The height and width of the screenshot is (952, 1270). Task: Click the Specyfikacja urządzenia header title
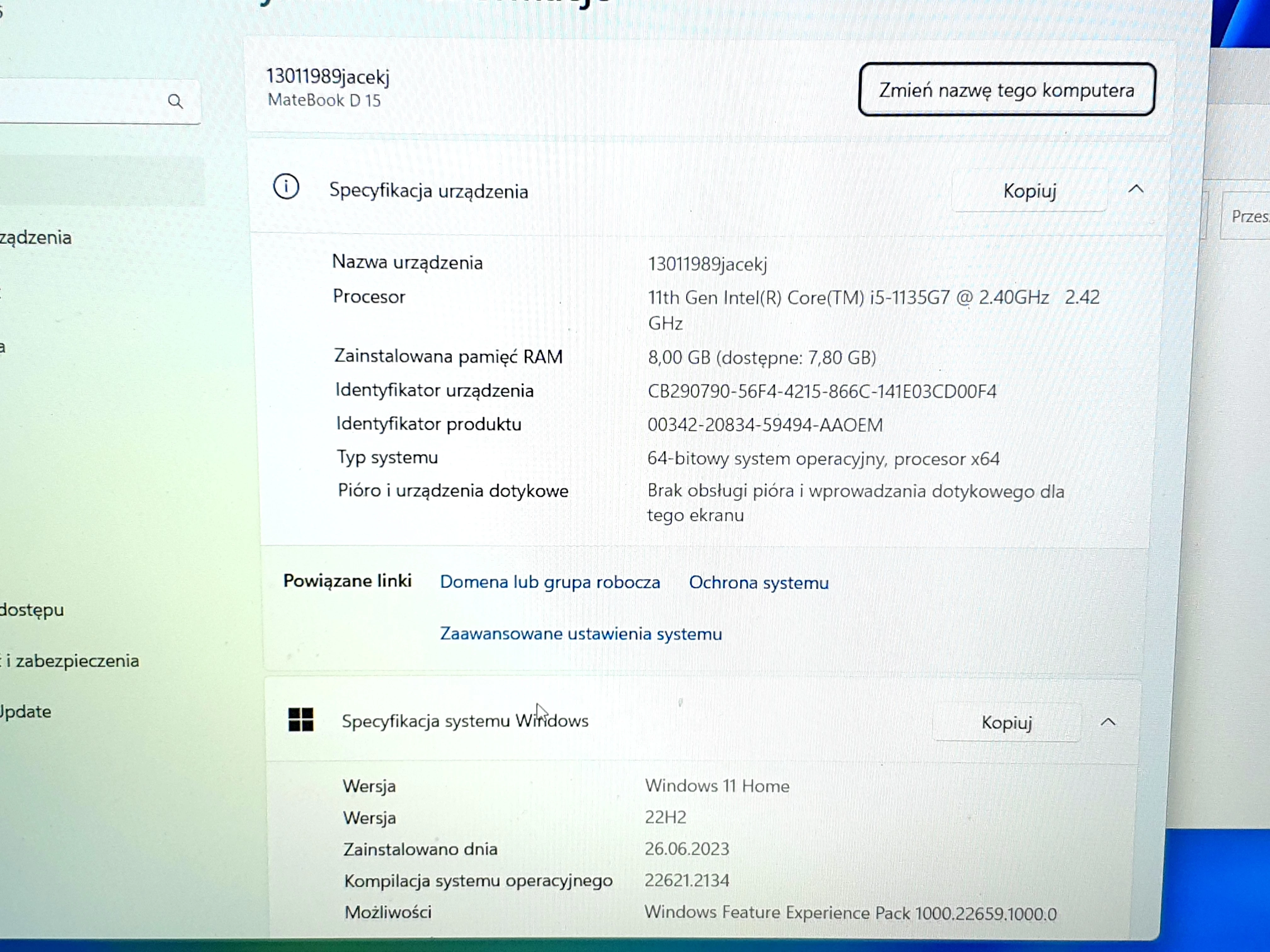pyautogui.click(x=428, y=191)
